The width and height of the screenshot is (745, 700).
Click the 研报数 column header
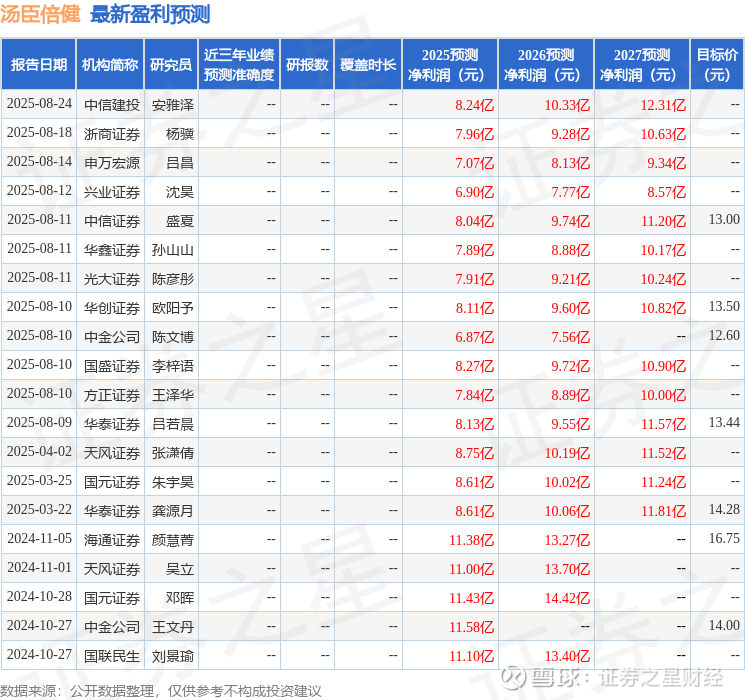click(307, 65)
